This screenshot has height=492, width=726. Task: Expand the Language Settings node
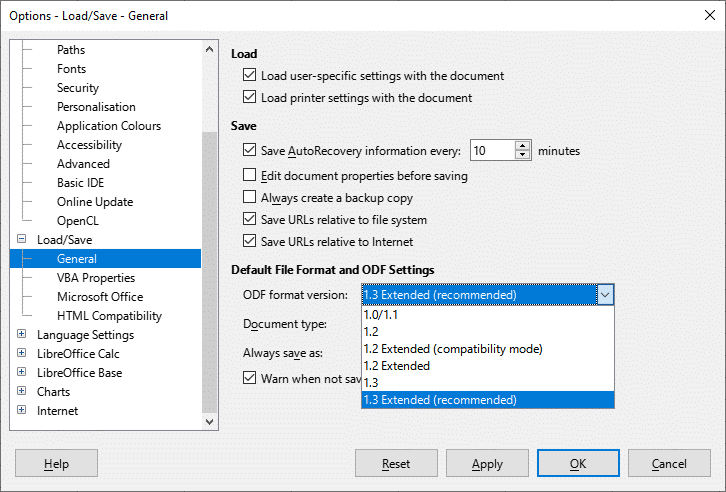point(21,334)
